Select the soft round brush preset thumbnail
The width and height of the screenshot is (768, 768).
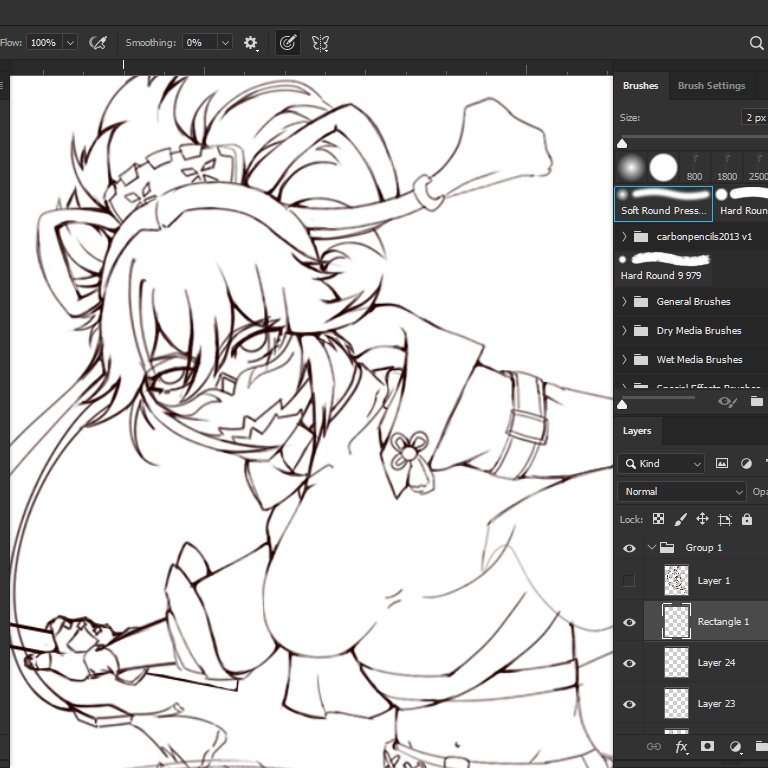(x=631, y=167)
